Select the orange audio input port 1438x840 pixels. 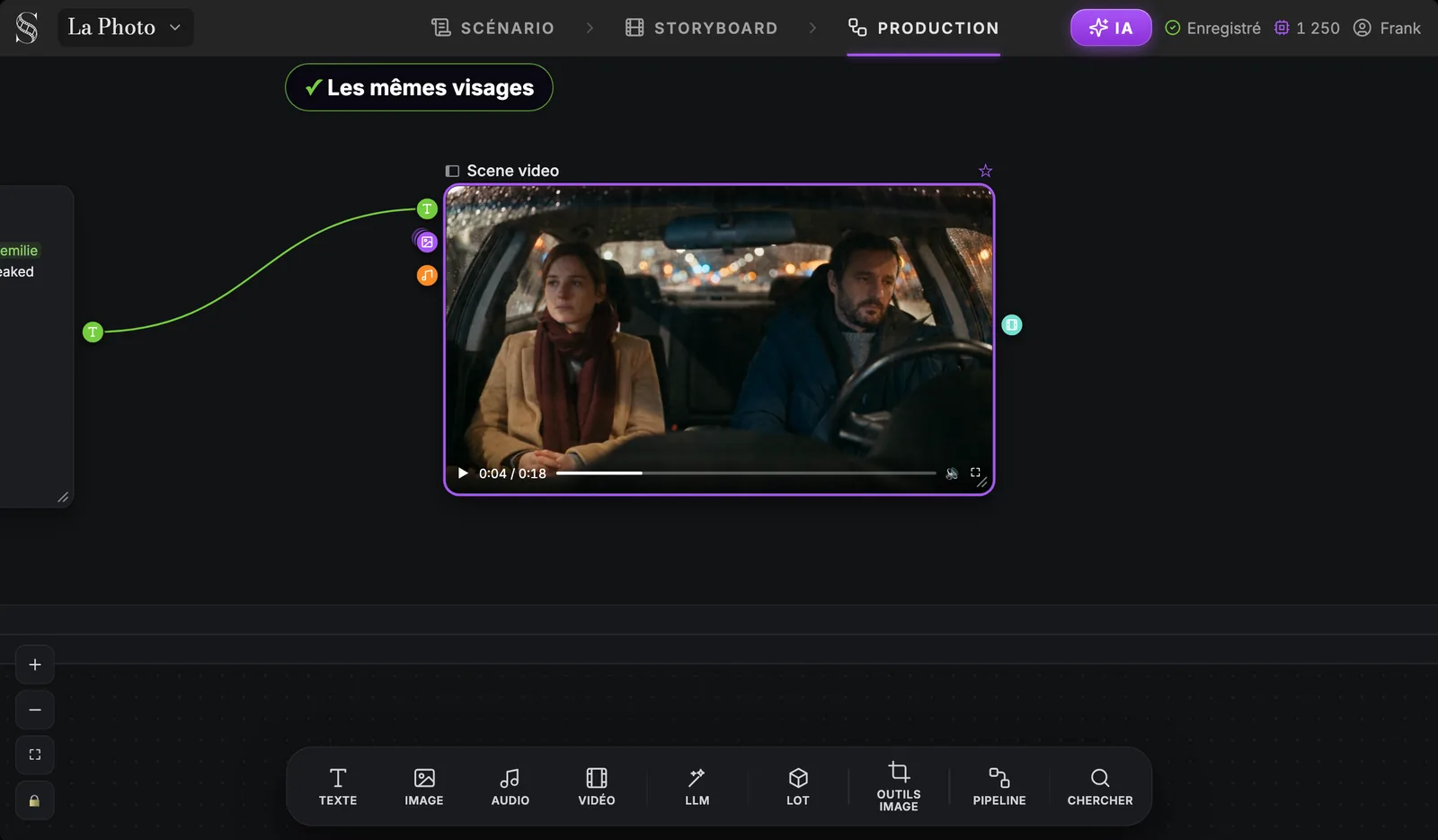(x=427, y=275)
